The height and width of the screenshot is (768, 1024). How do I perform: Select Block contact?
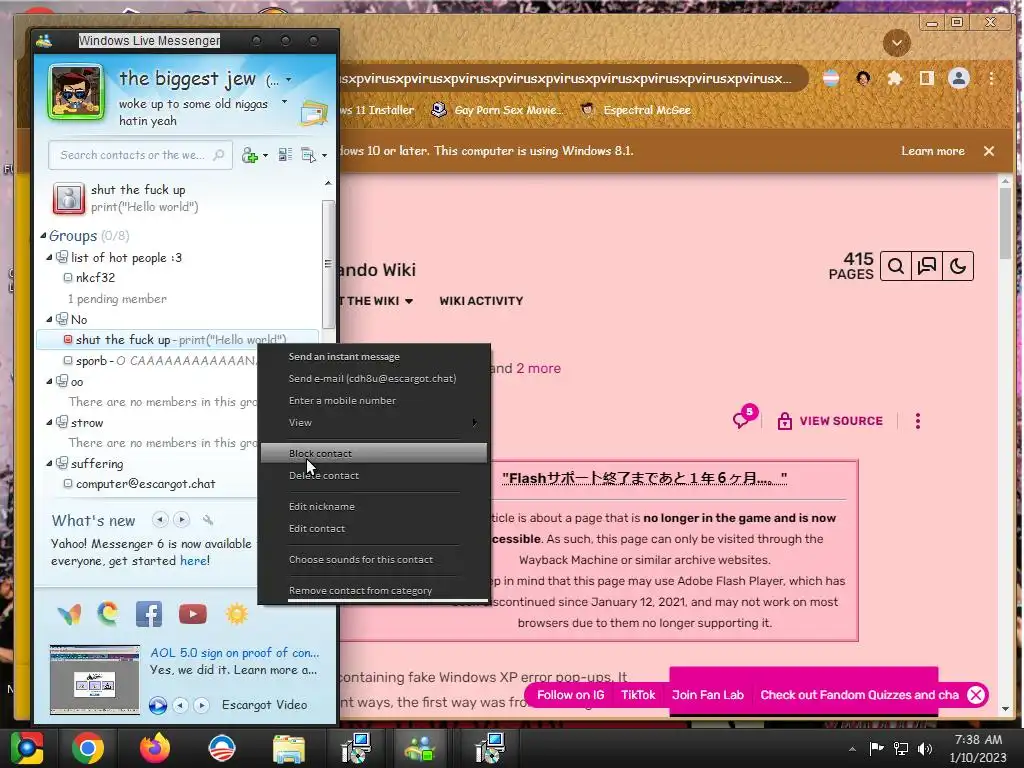(x=374, y=453)
